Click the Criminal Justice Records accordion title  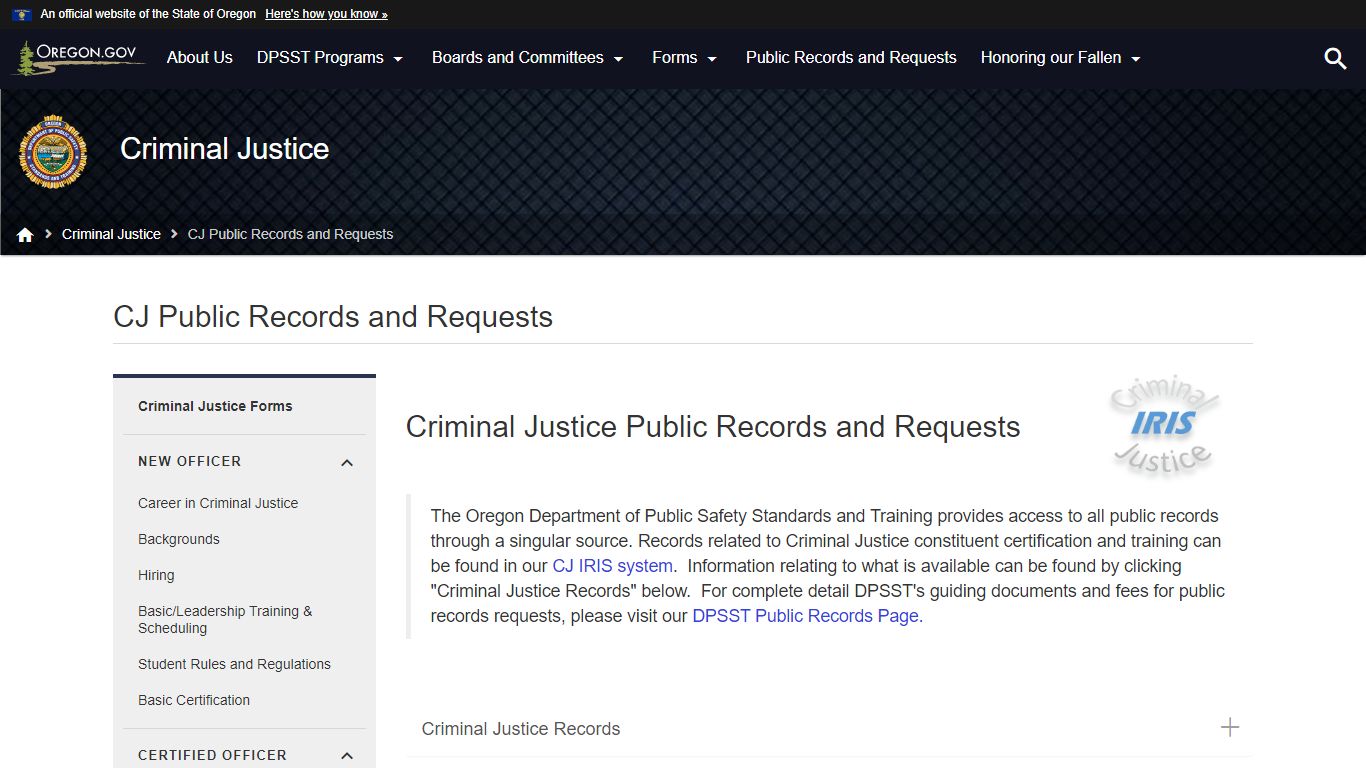[521, 729]
